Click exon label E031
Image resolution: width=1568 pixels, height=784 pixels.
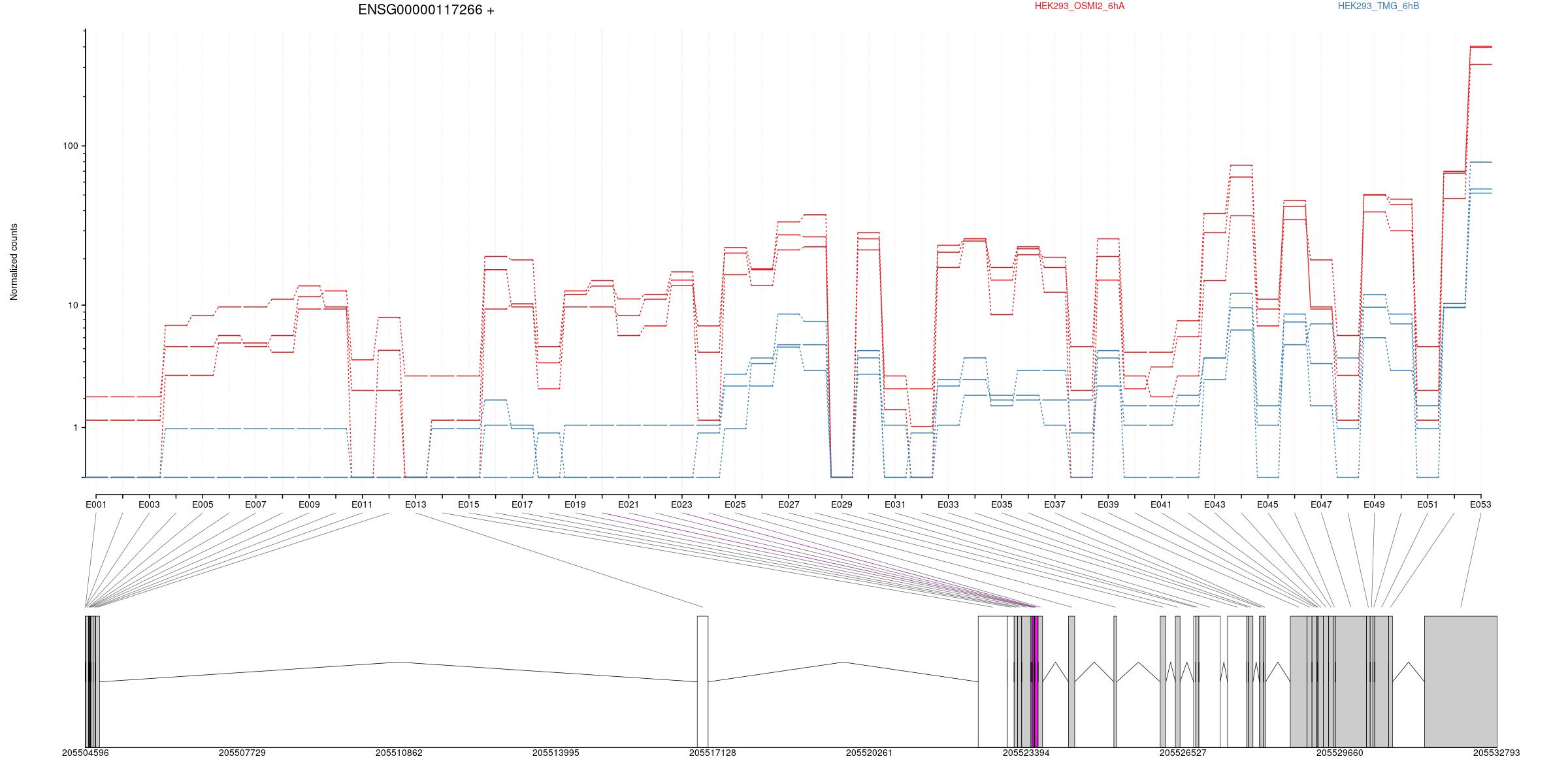[x=895, y=505]
